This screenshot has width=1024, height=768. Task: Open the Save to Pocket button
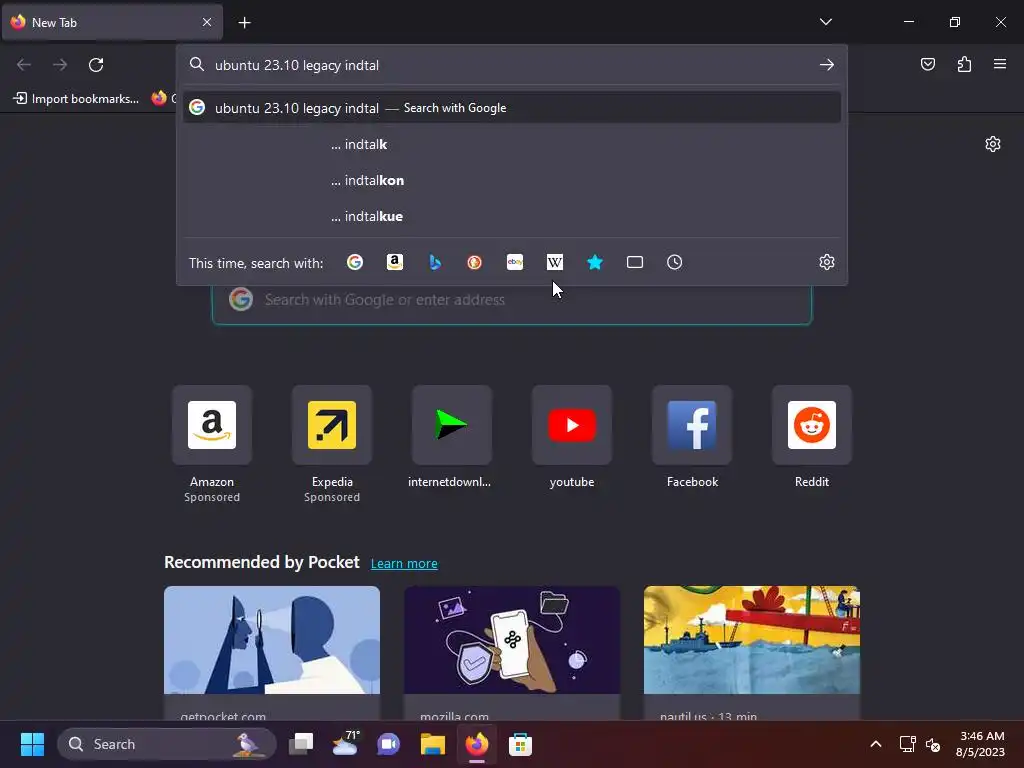point(927,64)
